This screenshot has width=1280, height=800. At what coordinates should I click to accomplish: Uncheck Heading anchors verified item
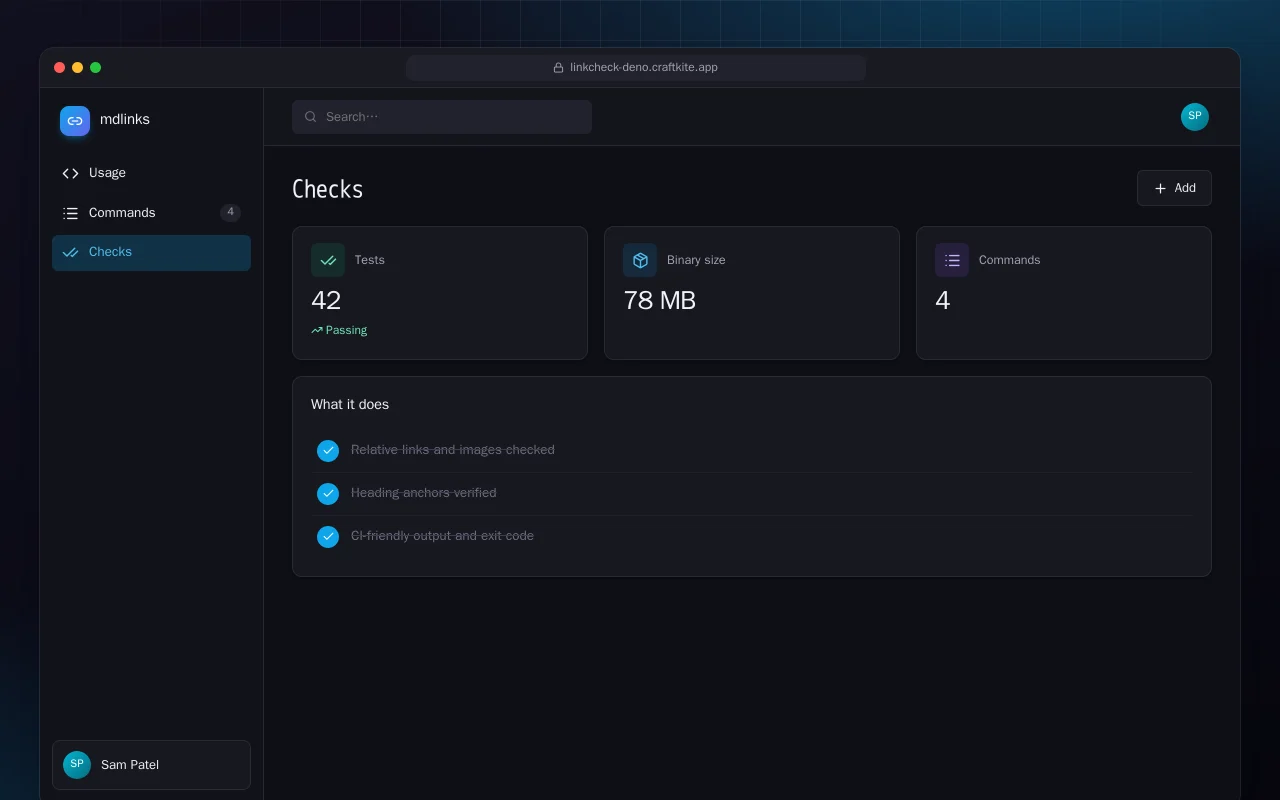[x=328, y=494]
